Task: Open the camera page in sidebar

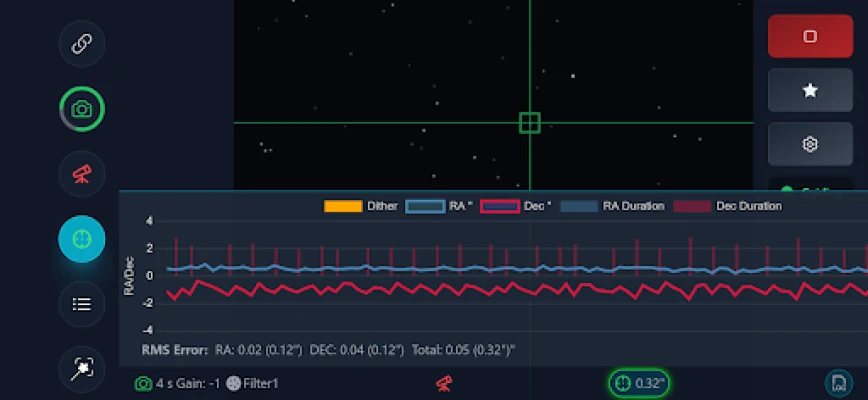Action: coord(81,109)
